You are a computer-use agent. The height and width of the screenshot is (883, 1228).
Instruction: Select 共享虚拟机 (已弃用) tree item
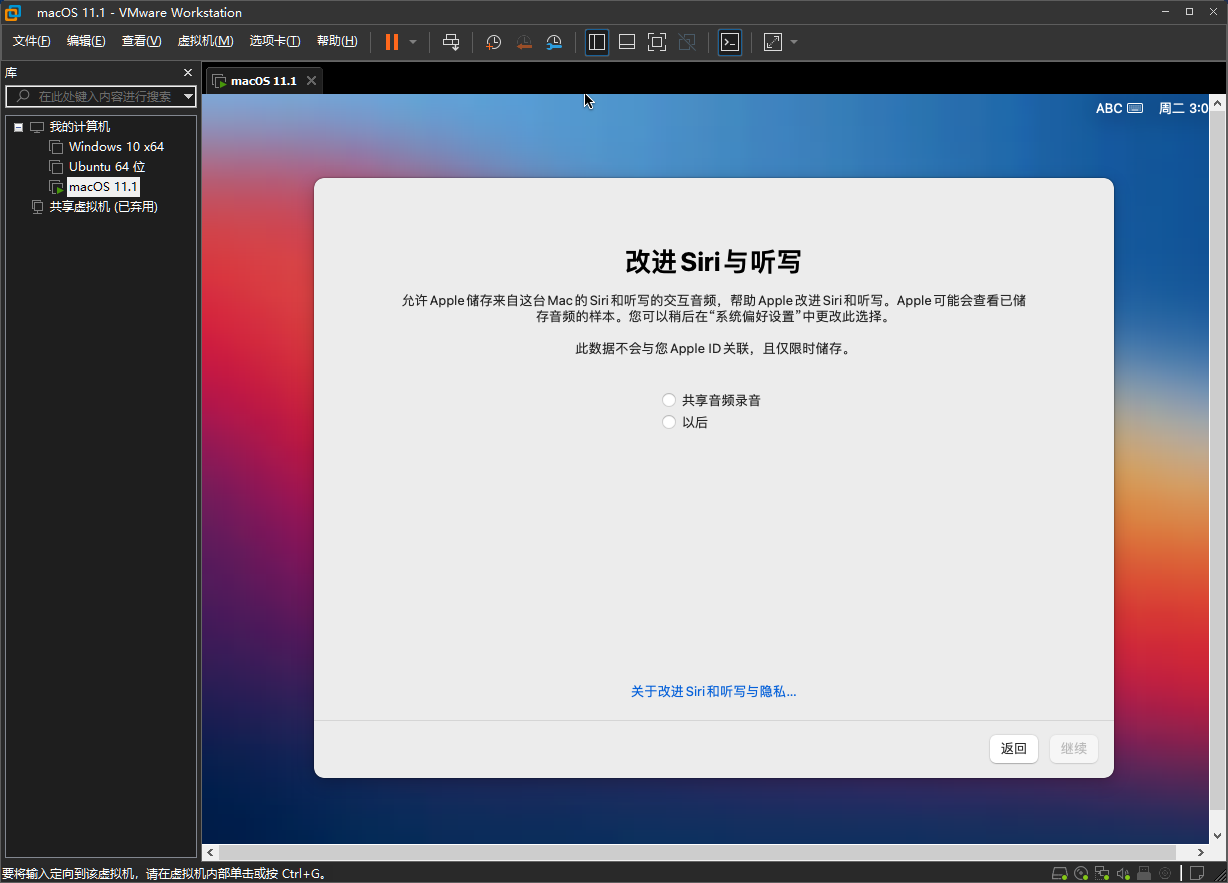click(x=104, y=207)
